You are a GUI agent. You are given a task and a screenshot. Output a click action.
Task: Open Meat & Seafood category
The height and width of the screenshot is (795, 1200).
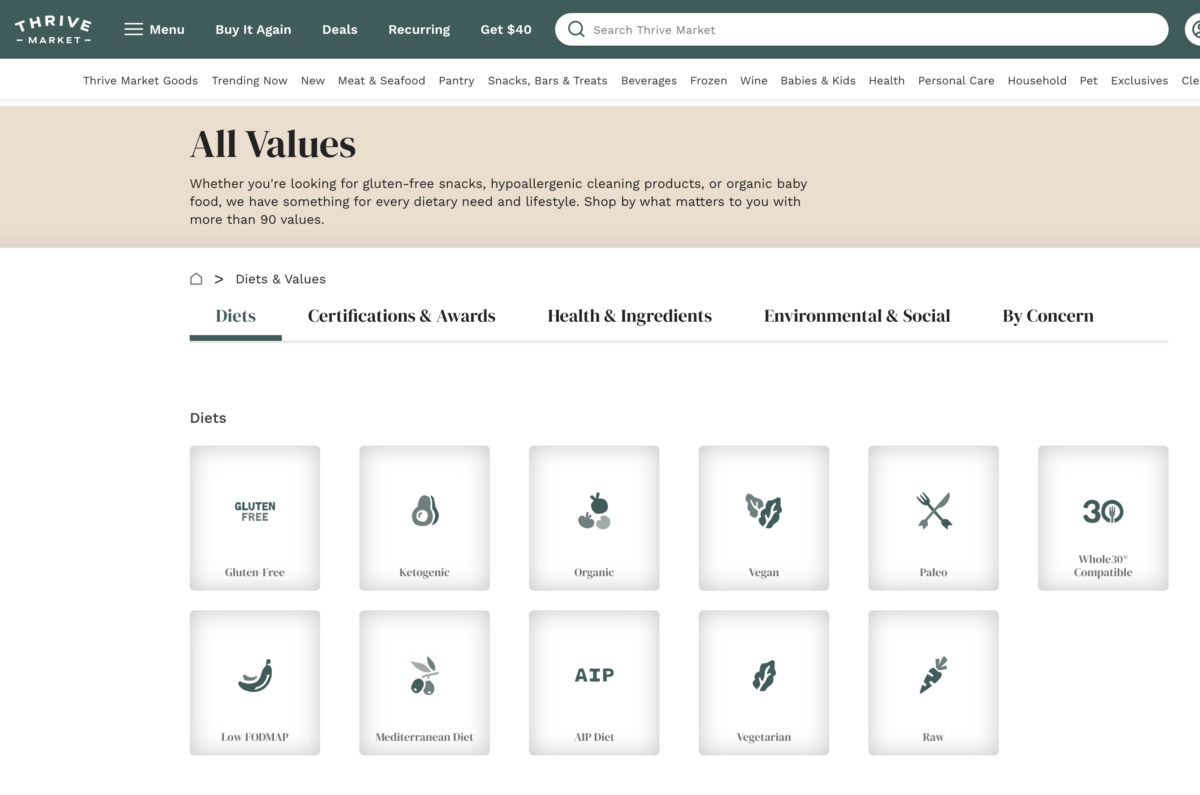pyautogui.click(x=381, y=81)
